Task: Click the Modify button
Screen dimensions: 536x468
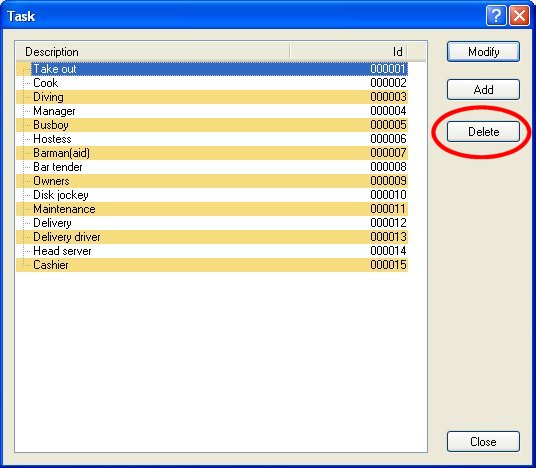Action: 483,52
